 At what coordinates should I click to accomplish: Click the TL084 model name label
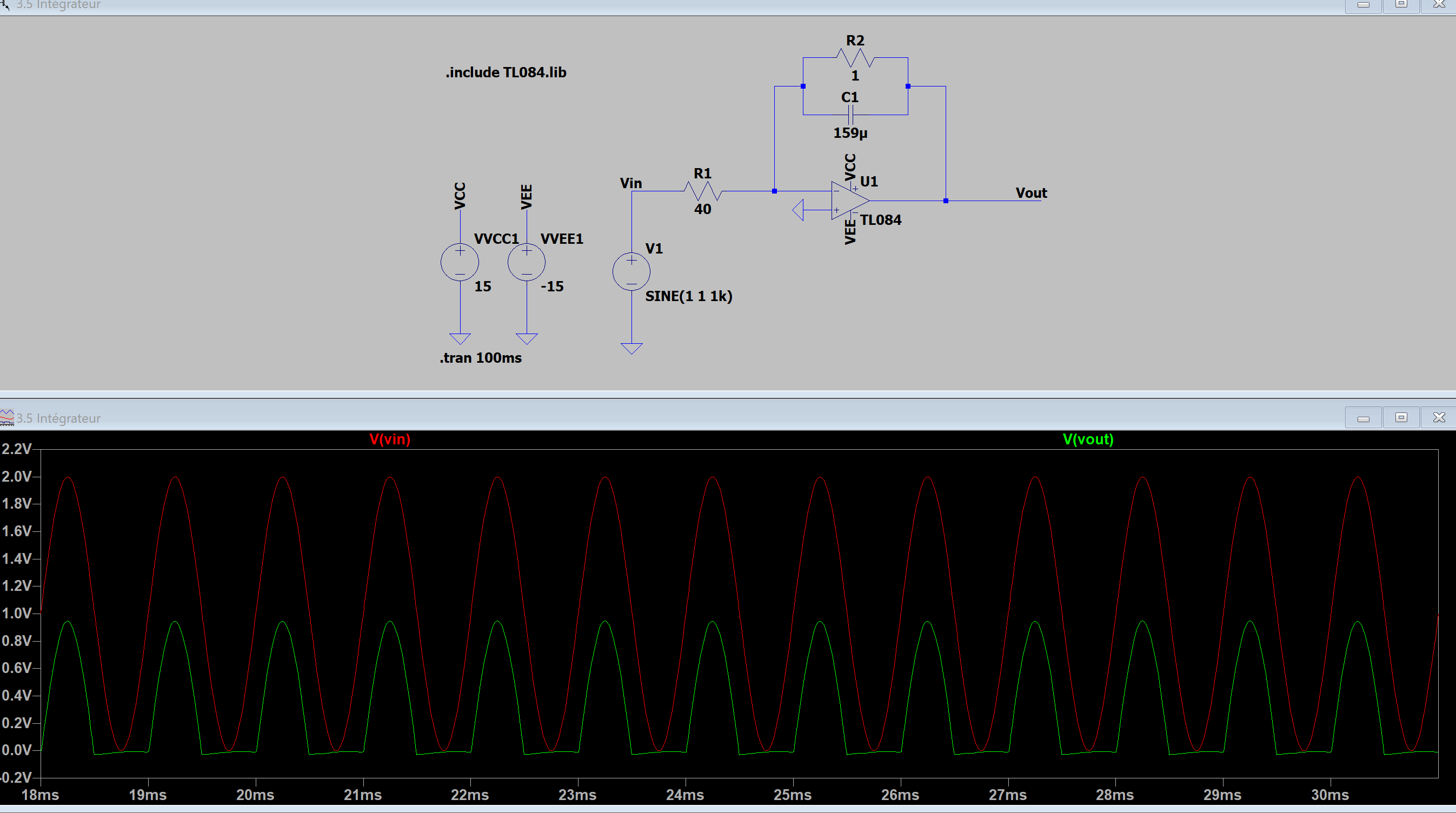click(881, 220)
